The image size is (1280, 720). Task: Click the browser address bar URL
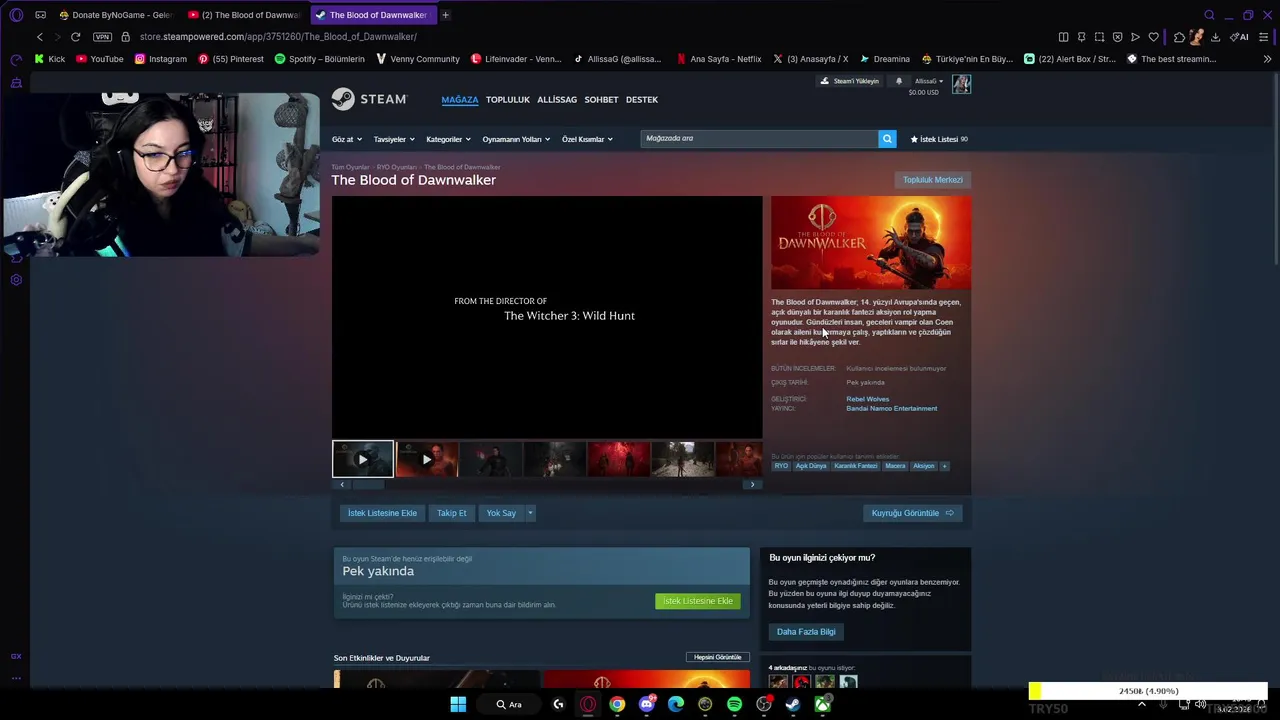278,37
